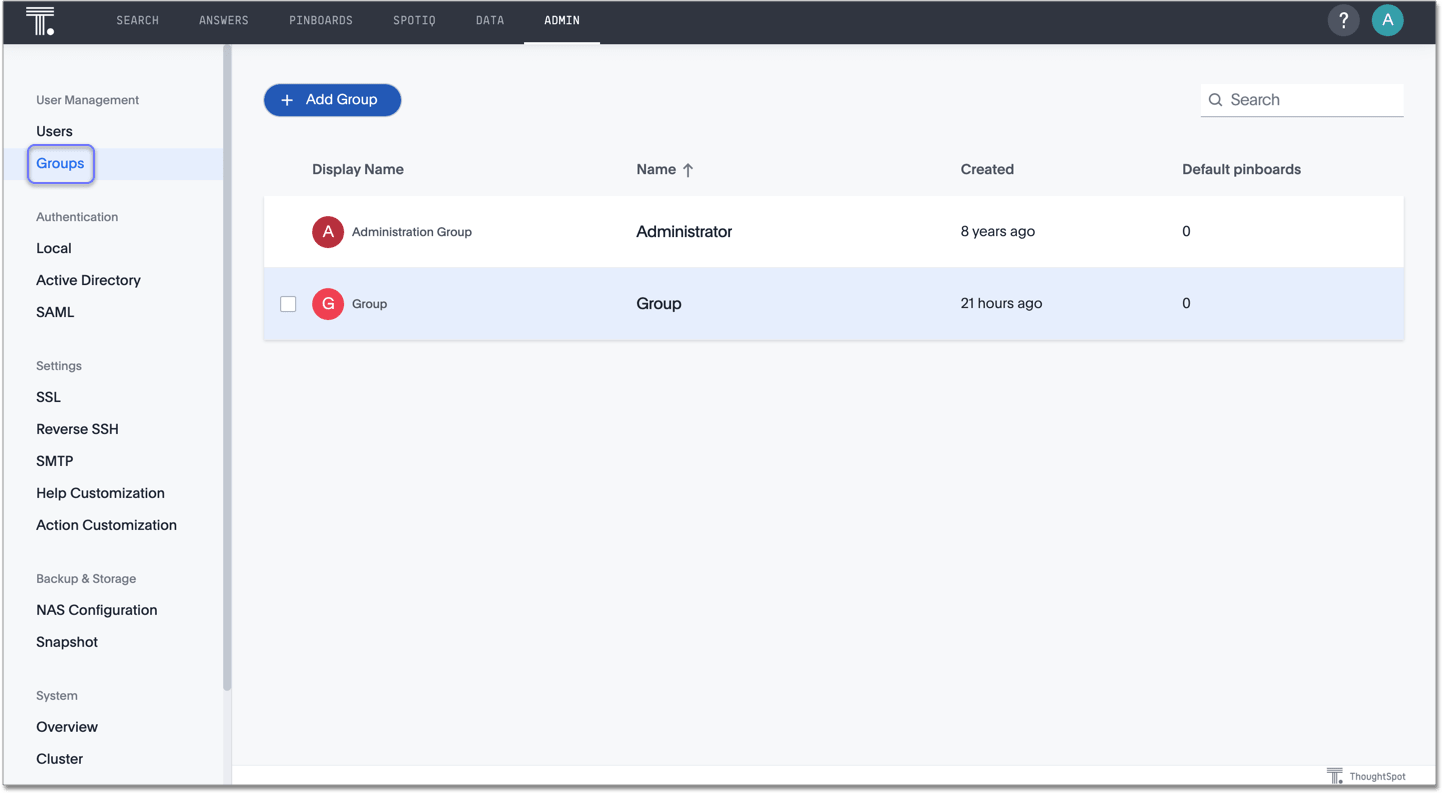The image size is (1443, 794).
Task: Click the ThoughtSpot logo in bottom-right footer
Action: click(1335, 776)
